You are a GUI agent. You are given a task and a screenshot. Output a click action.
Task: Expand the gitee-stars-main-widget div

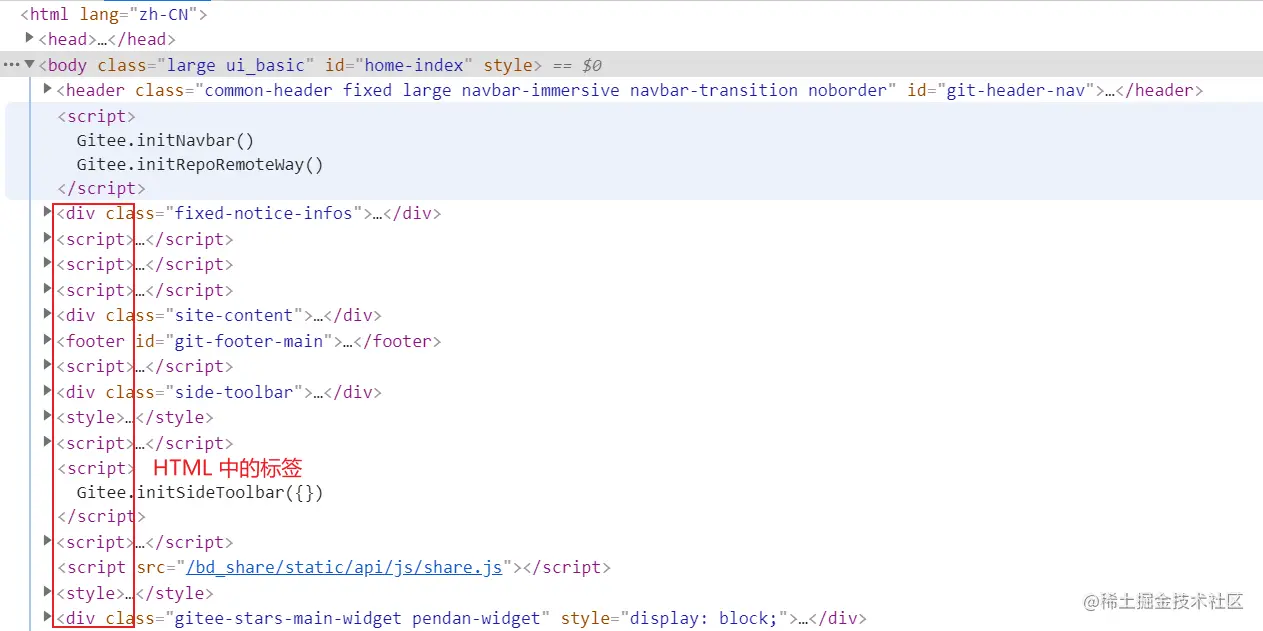(47, 617)
